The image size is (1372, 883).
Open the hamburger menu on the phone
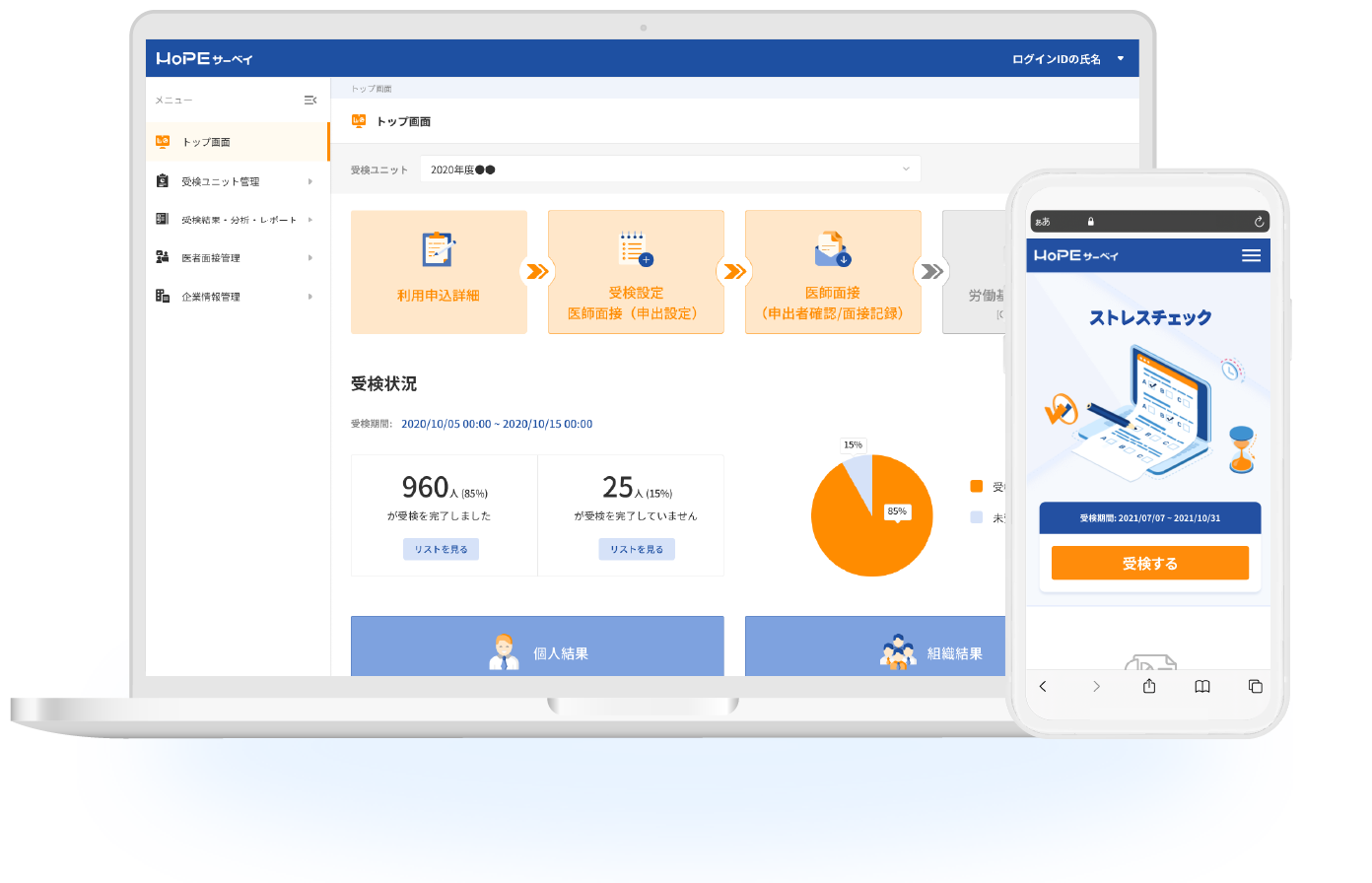coord(1251,255)
